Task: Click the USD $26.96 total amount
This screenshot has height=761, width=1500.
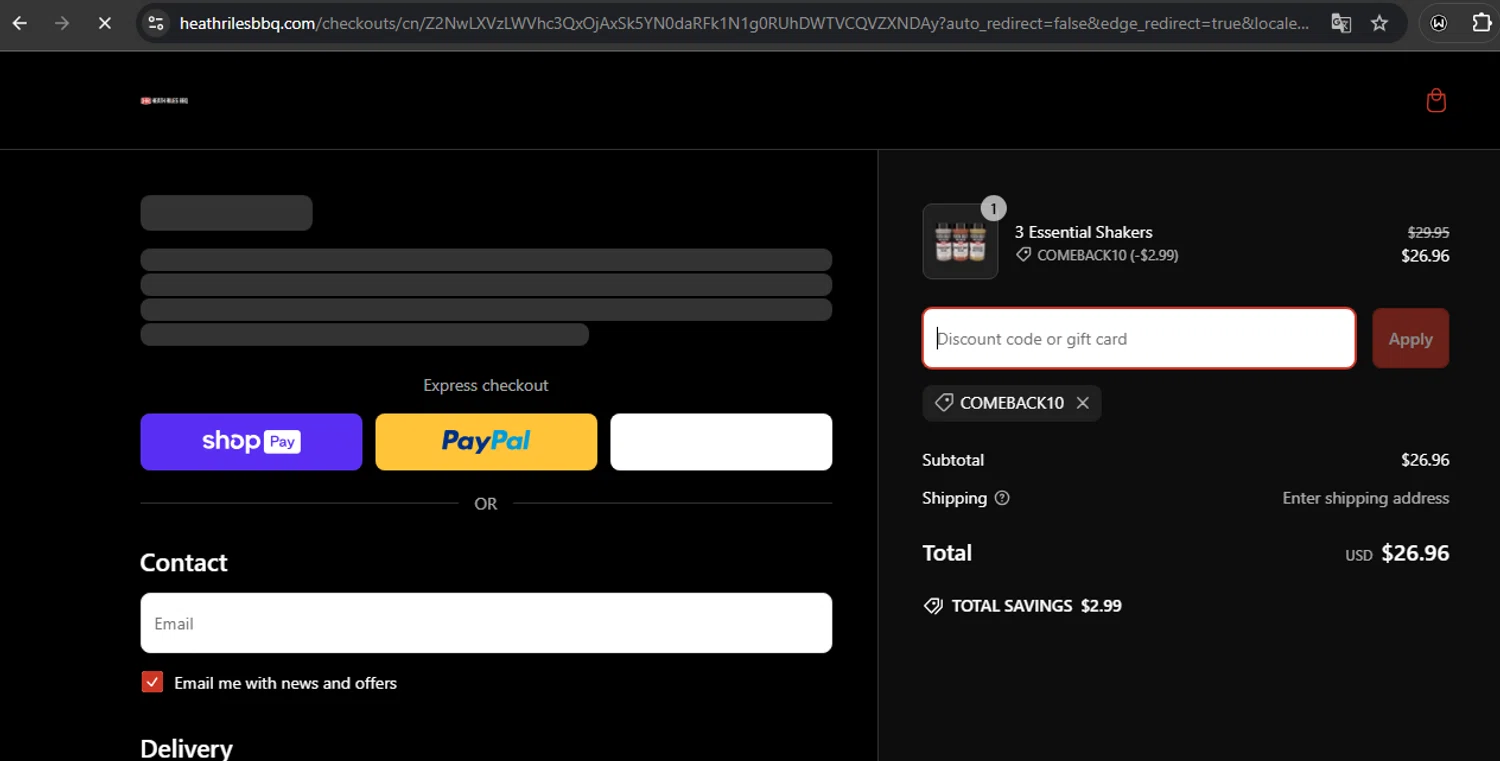Action: point(1397,553)
